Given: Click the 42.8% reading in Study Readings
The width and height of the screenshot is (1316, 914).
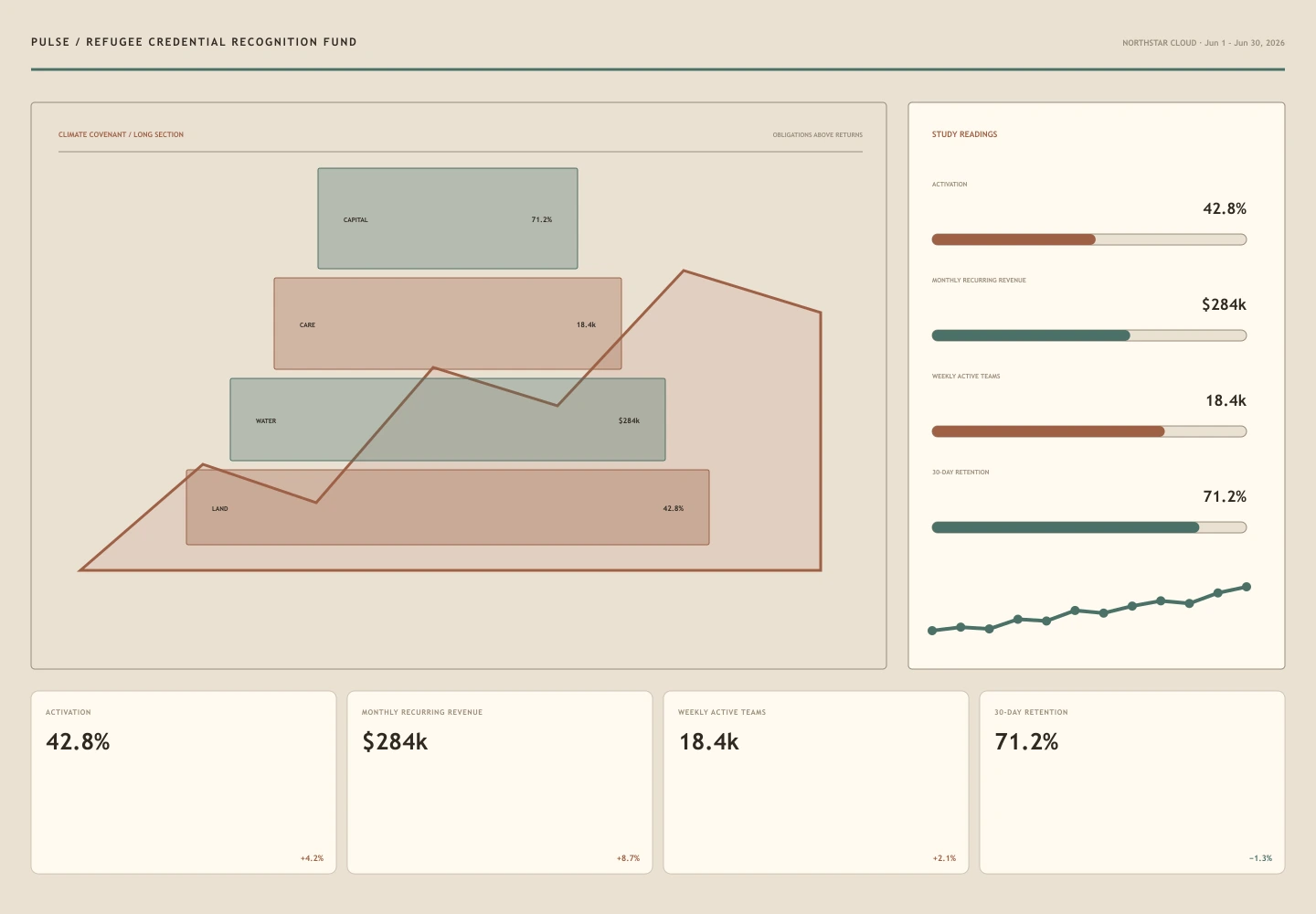Looking at the screenshot, I should (1225, 208).
